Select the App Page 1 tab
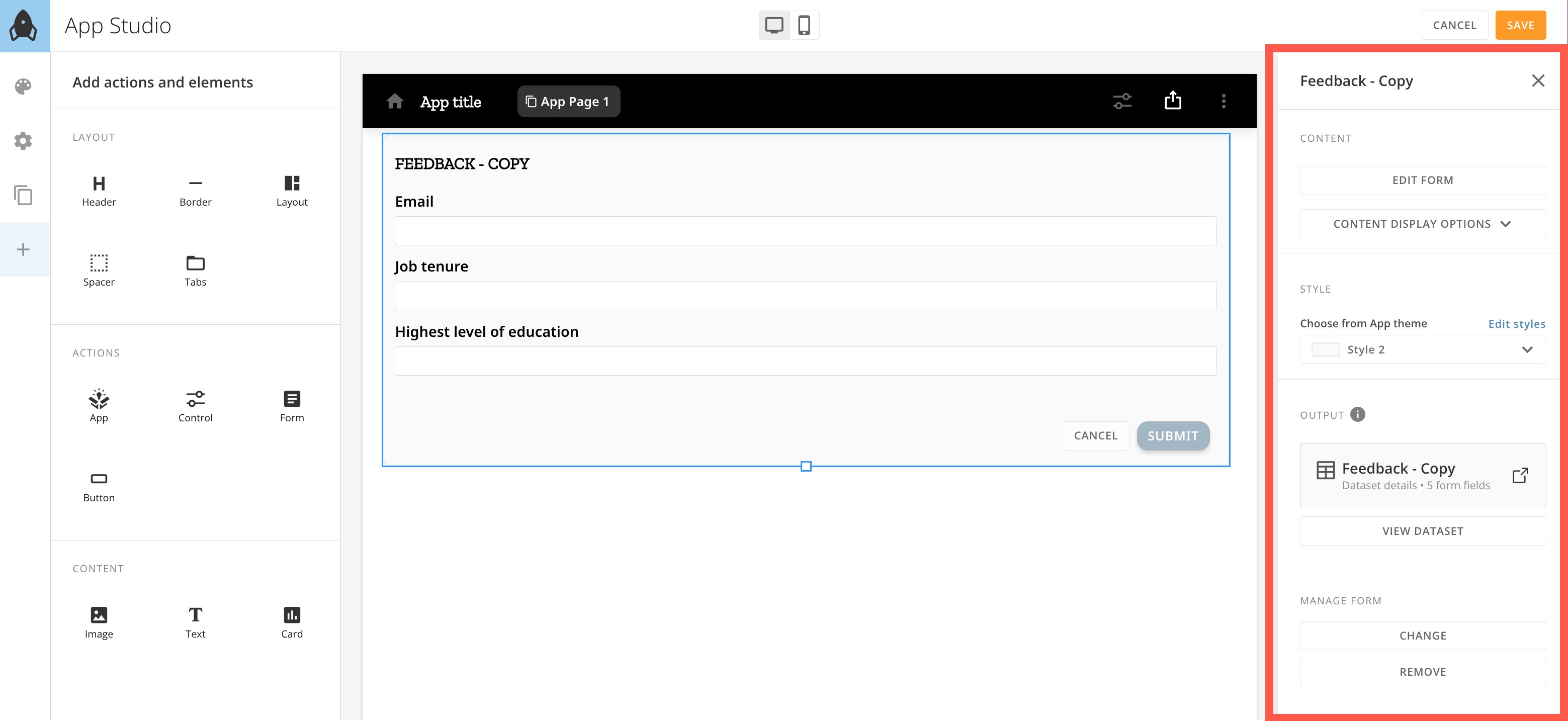1568x721 pixels. 569,102
